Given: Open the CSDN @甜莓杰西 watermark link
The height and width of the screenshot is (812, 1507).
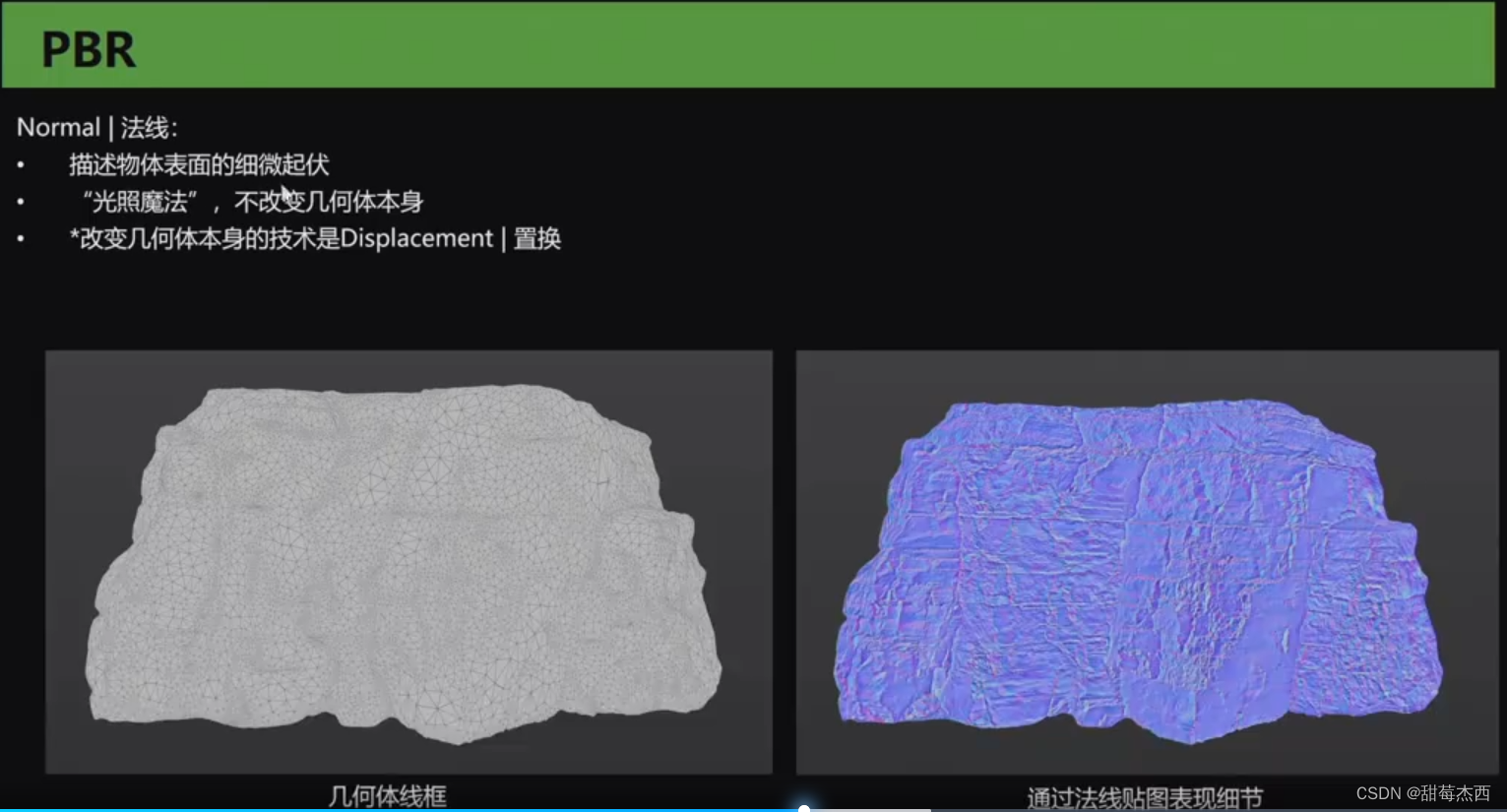Looking at the screenshot, I should [1422, 793].
